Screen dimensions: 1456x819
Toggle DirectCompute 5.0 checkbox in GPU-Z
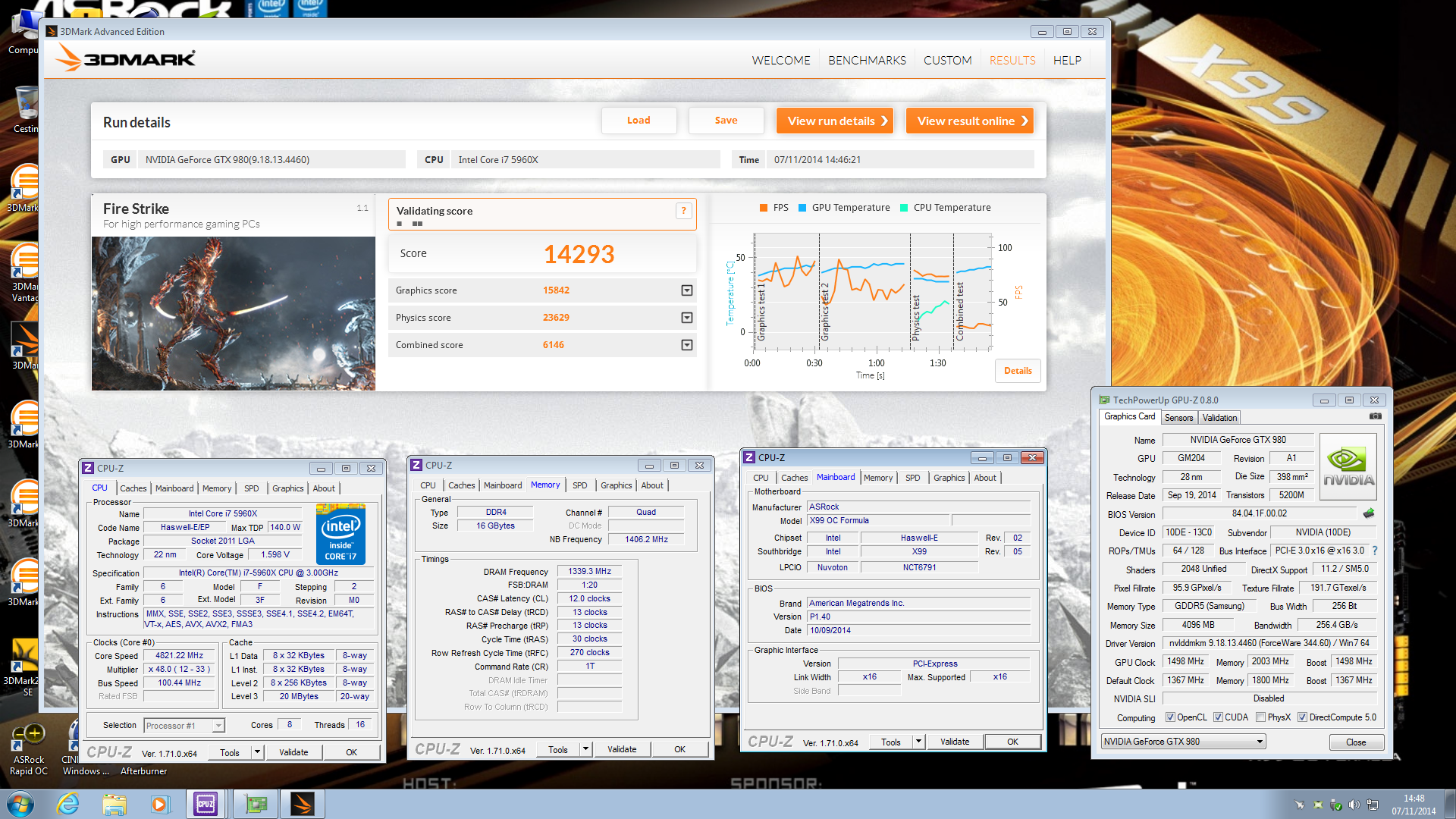click(x=1302, y=717)
